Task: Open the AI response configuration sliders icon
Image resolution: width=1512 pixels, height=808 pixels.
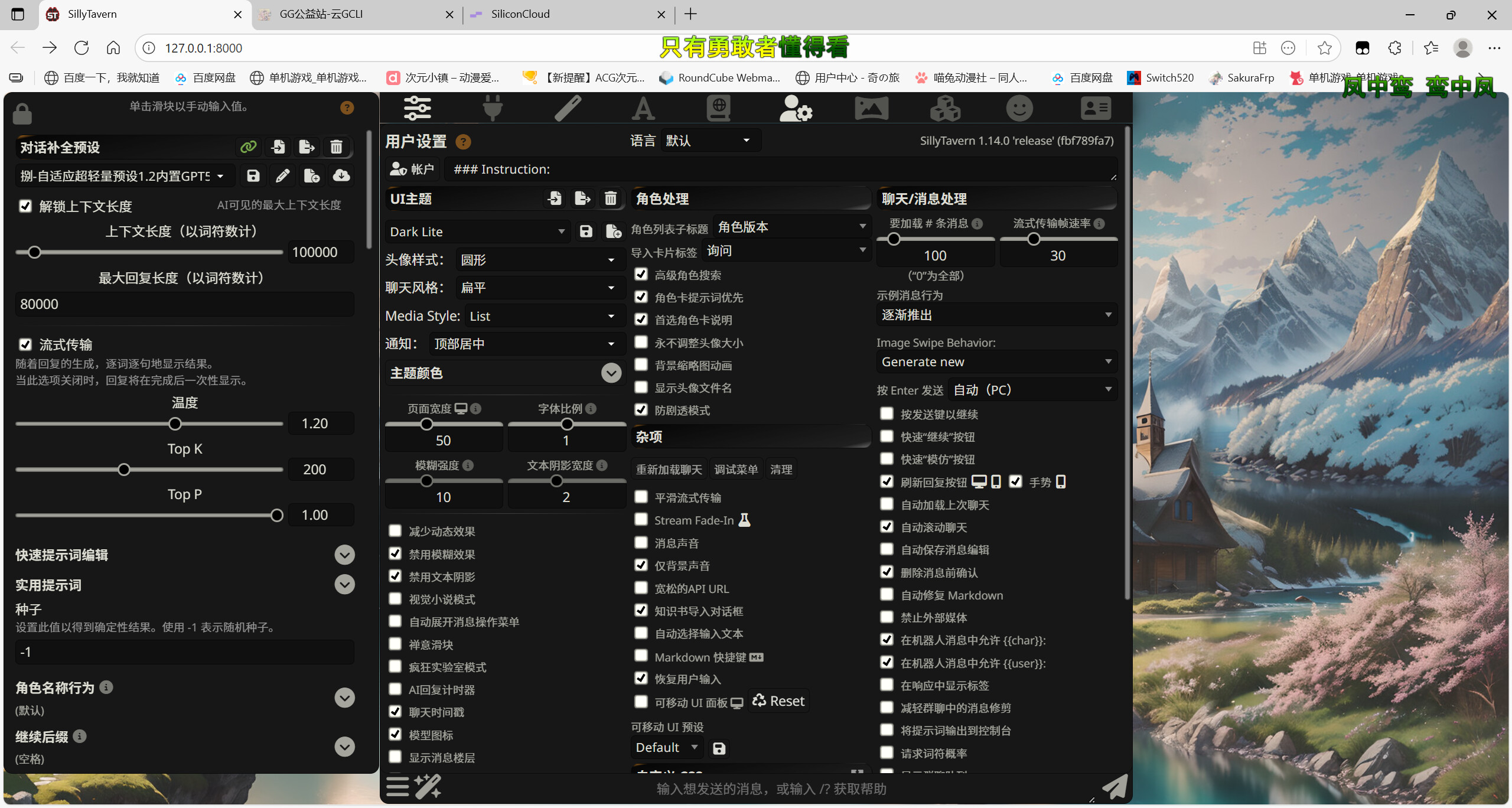Action: click(x=417, y=108)
